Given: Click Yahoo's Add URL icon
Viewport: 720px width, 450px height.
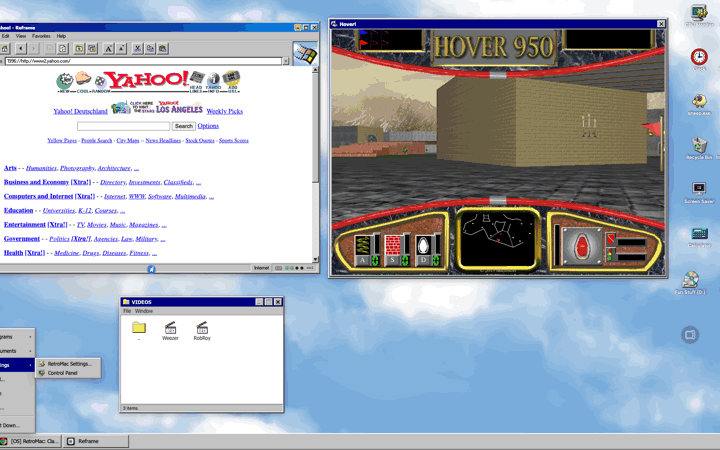Looking at the screenshot, I should pyautogui.click(x=232, y=81).
